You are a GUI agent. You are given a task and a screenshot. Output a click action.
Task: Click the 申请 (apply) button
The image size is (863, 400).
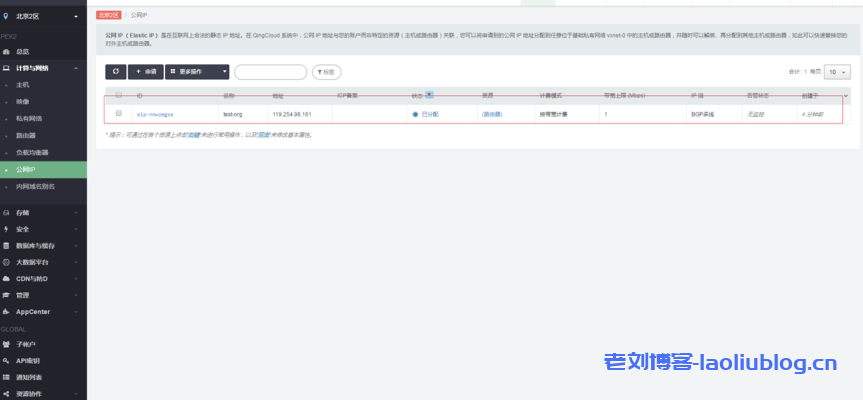(x=146, y=72)
